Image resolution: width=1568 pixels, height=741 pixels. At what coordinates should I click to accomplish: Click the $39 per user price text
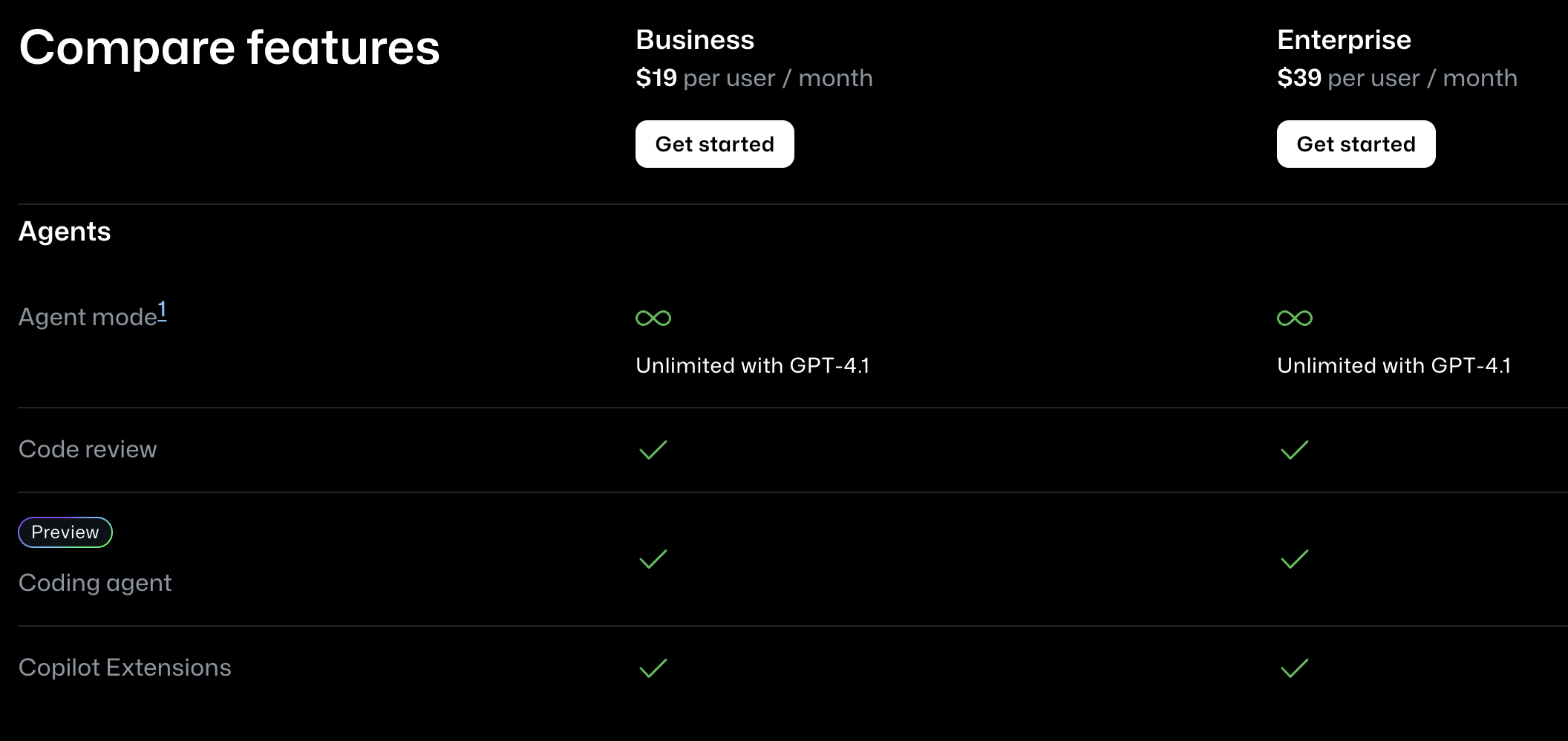[1397, 77]
